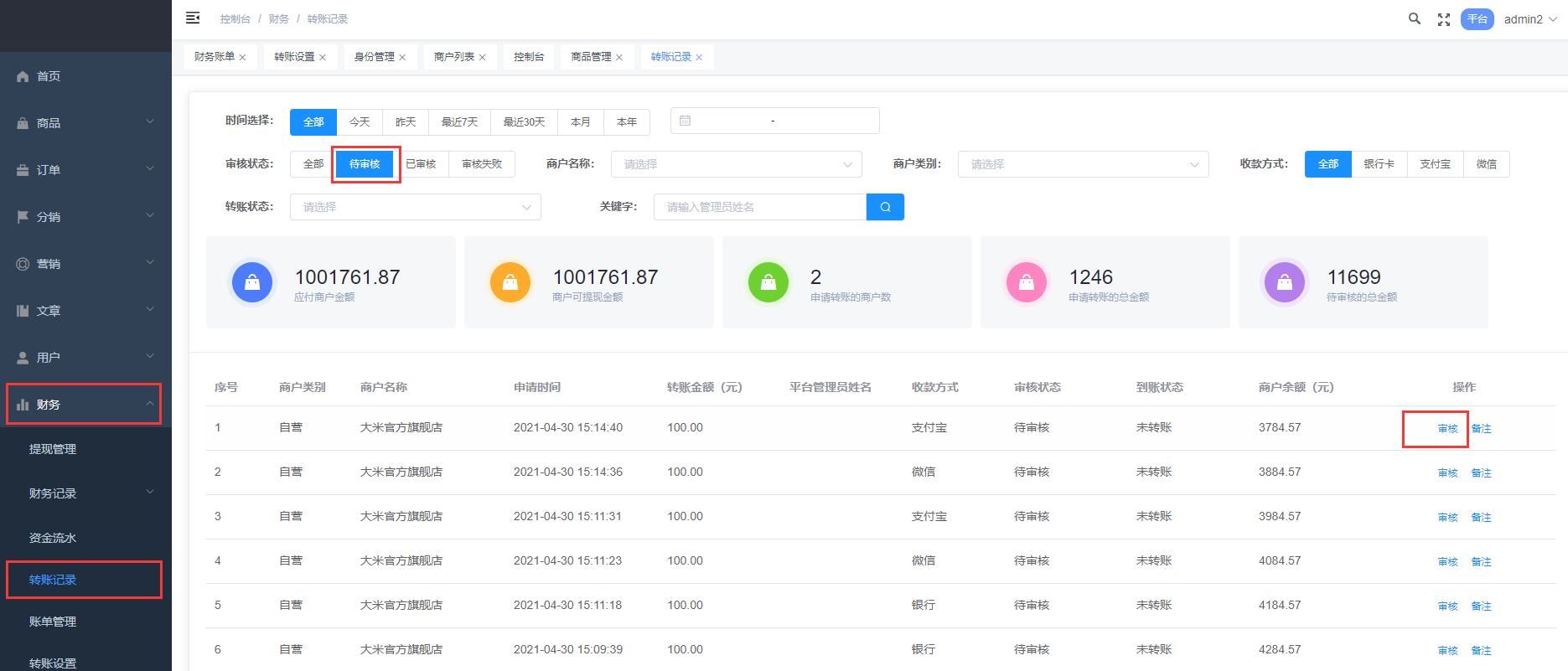This screenshot has width=1568, height=671.
Task: Click the purple 待审核的总金额 bag icon
Action: pos(1284,282)
